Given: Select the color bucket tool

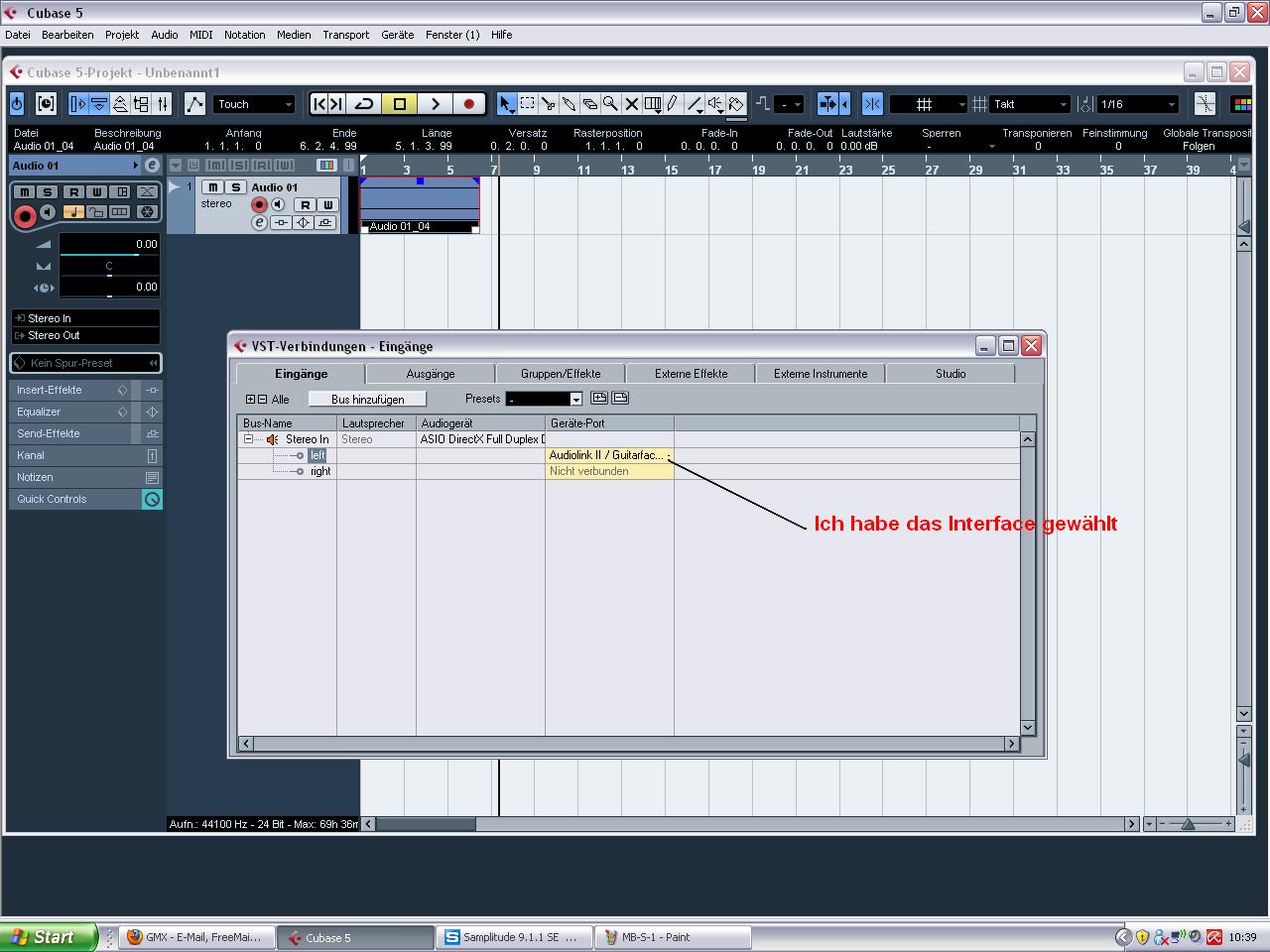Looking at the screenshot, I should tap(736, 103).
